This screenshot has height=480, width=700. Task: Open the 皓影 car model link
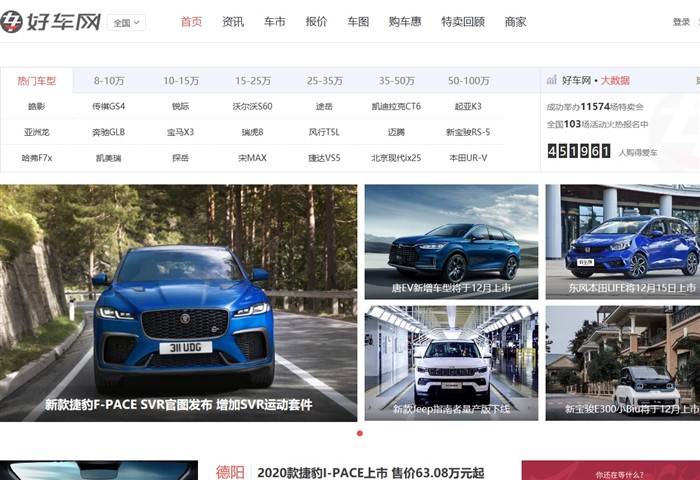37,106
